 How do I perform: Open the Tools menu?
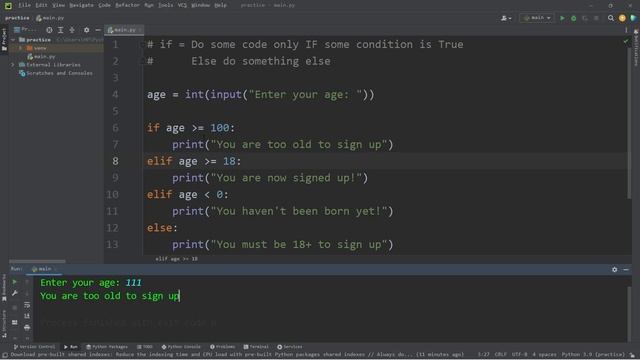click(165, 5)
